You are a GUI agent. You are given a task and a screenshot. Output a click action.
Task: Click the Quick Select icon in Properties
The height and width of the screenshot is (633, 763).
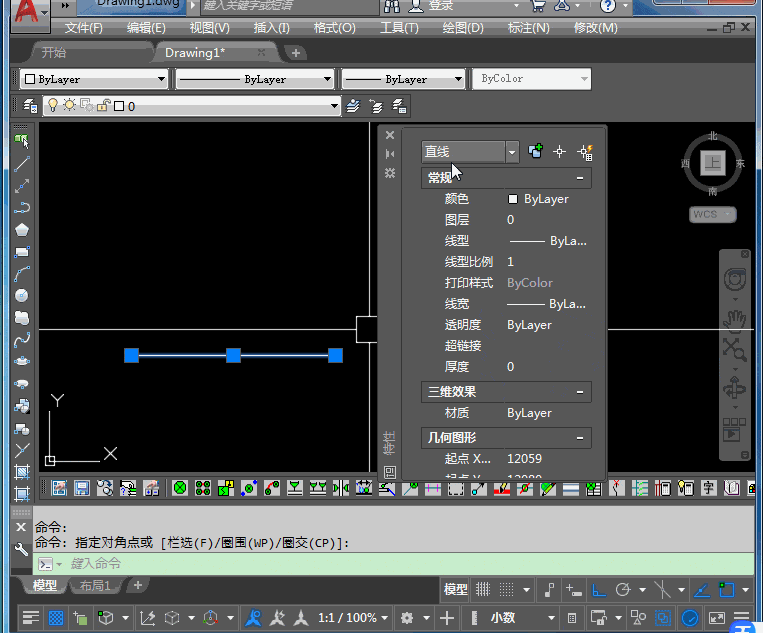[x=585, y=152]
